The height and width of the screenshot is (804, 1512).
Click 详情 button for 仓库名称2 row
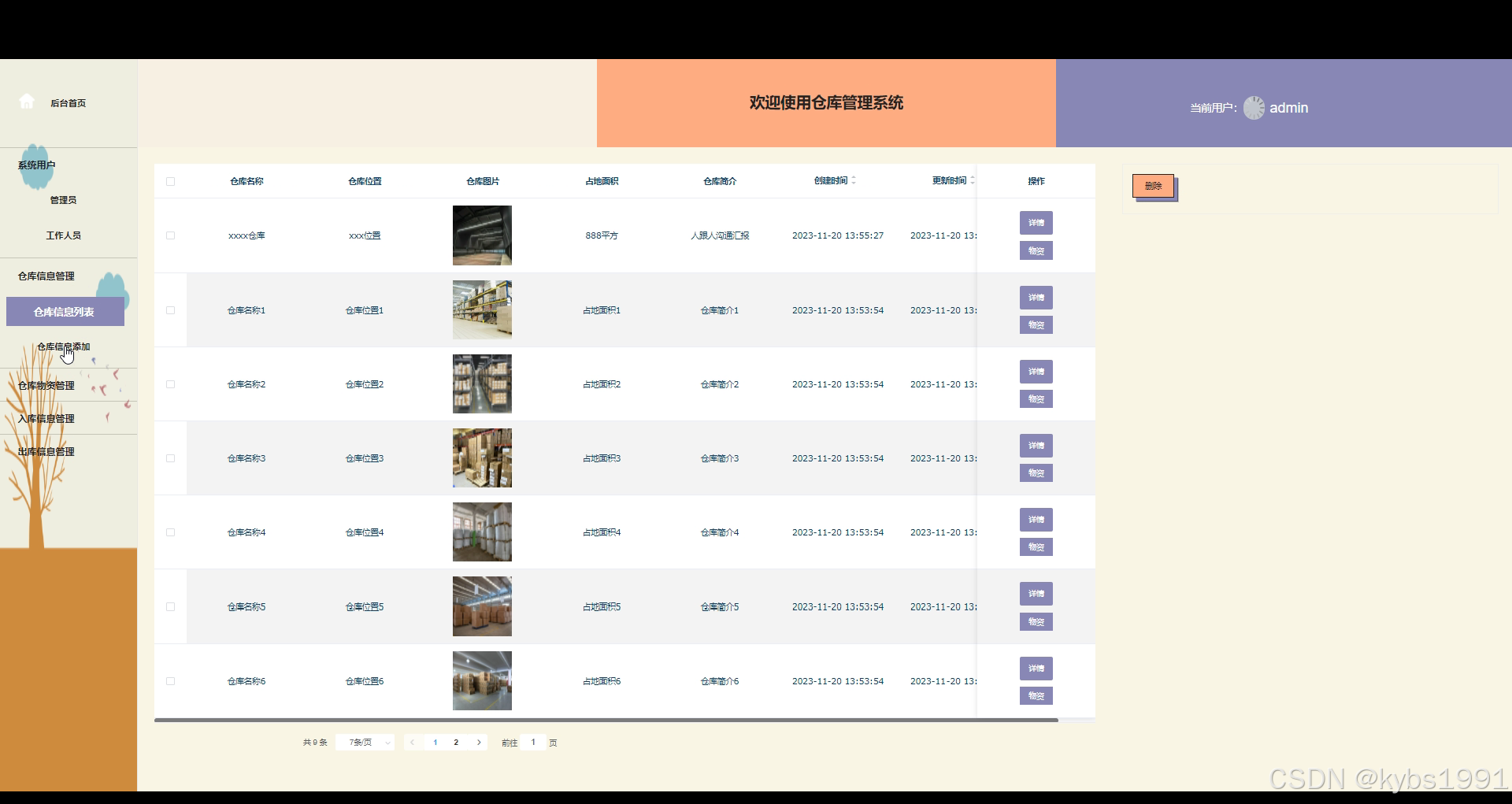[x=1036, y=372]
